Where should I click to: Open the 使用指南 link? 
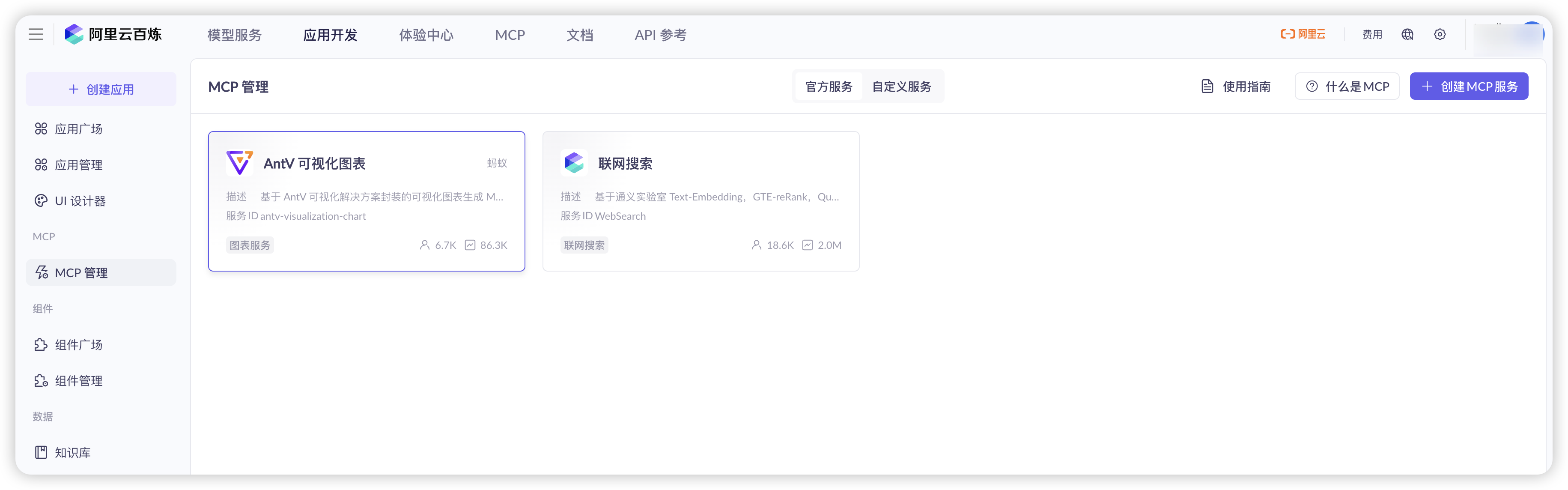[1236, 87]
